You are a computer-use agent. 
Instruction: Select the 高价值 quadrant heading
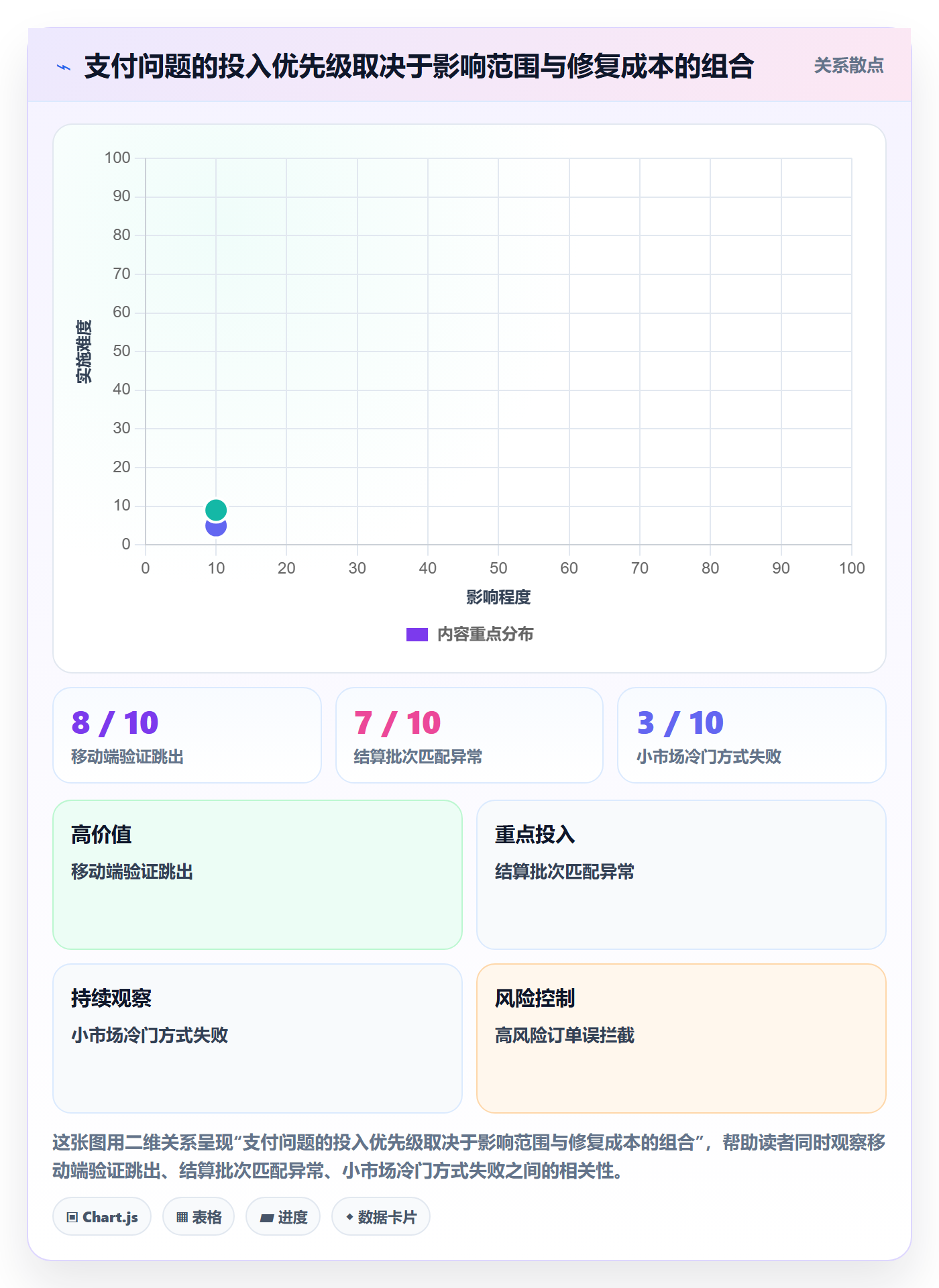coord(101,835)
